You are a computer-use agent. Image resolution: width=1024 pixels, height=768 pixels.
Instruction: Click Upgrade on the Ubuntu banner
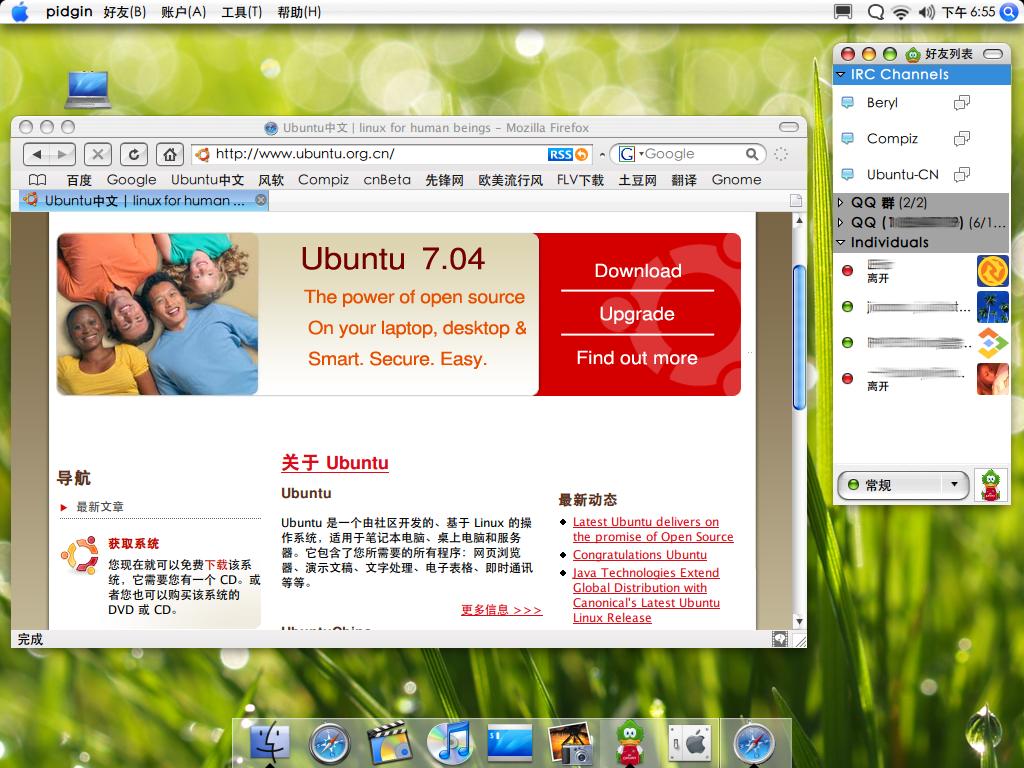click(x=637, y=314)
